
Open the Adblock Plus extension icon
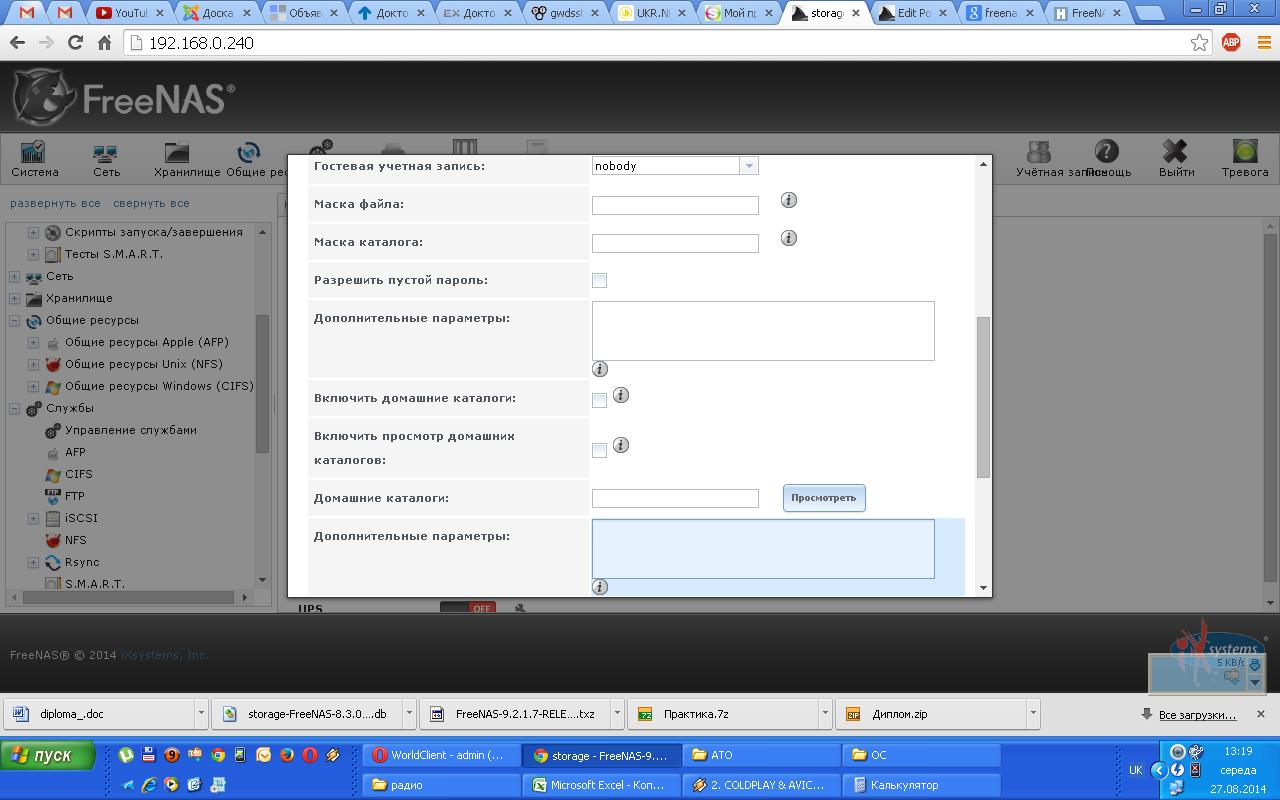(1231, 42)
